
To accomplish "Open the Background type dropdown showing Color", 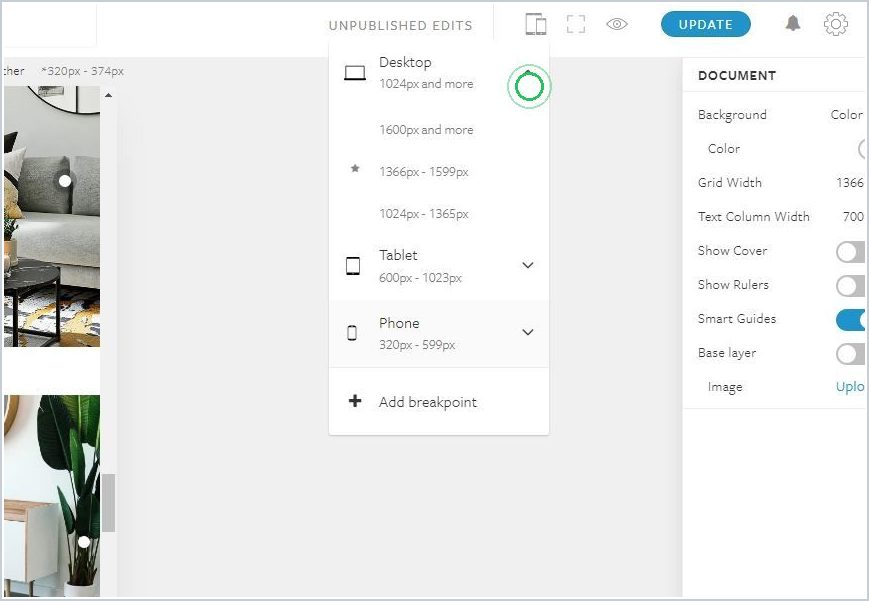I will (847, 115).
